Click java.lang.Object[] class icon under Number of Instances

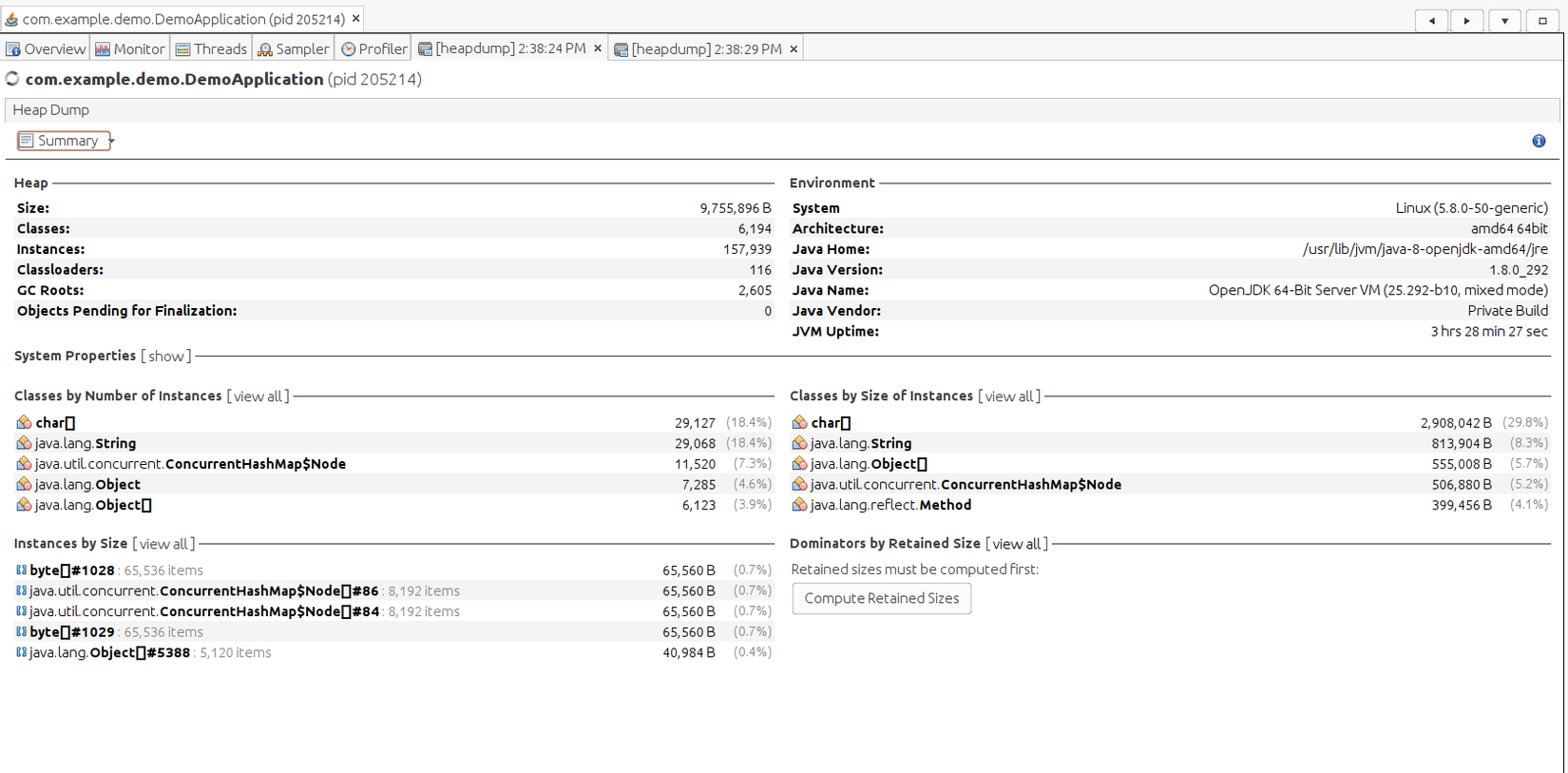24,505
